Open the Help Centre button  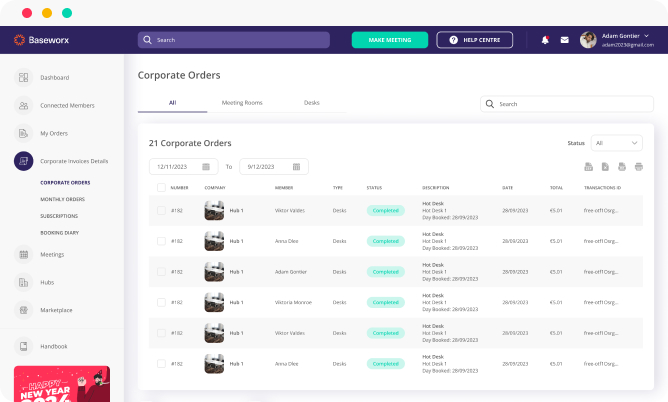(x=474, y=40)
